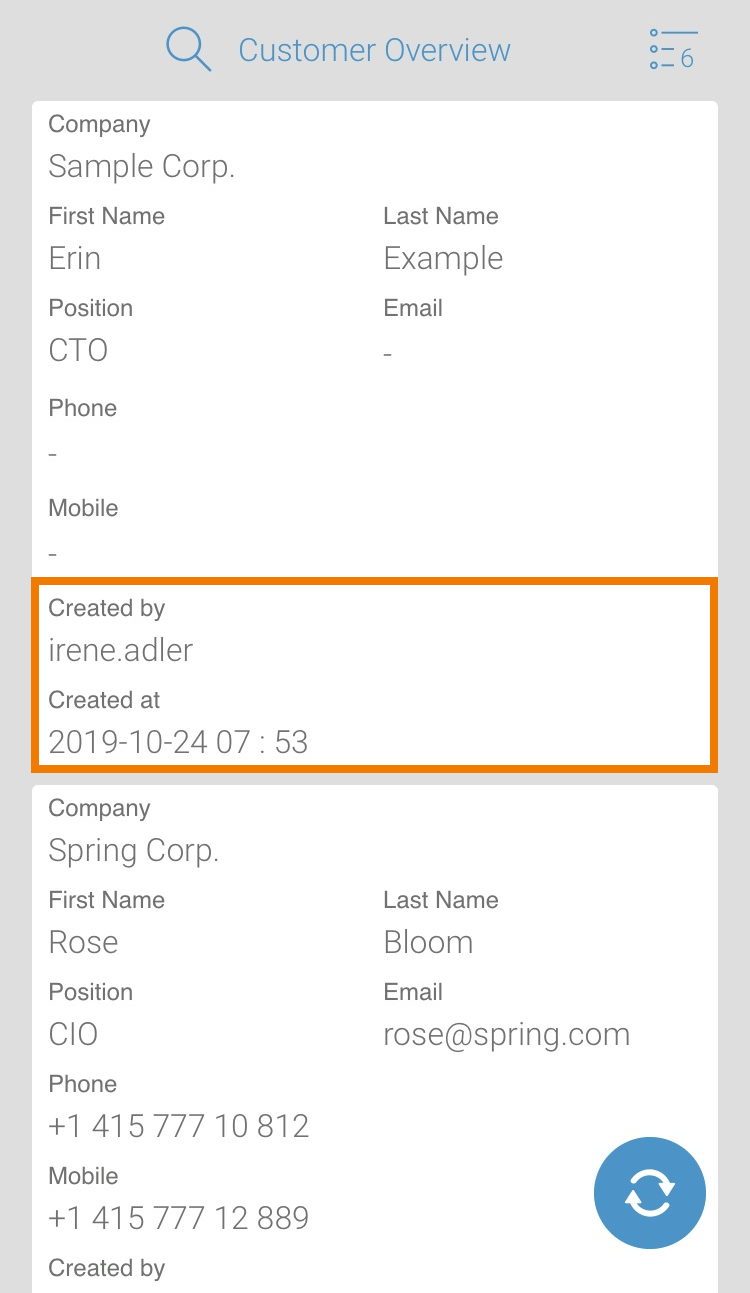Tap the blue refresh sync button

[x=649, y=1193]
